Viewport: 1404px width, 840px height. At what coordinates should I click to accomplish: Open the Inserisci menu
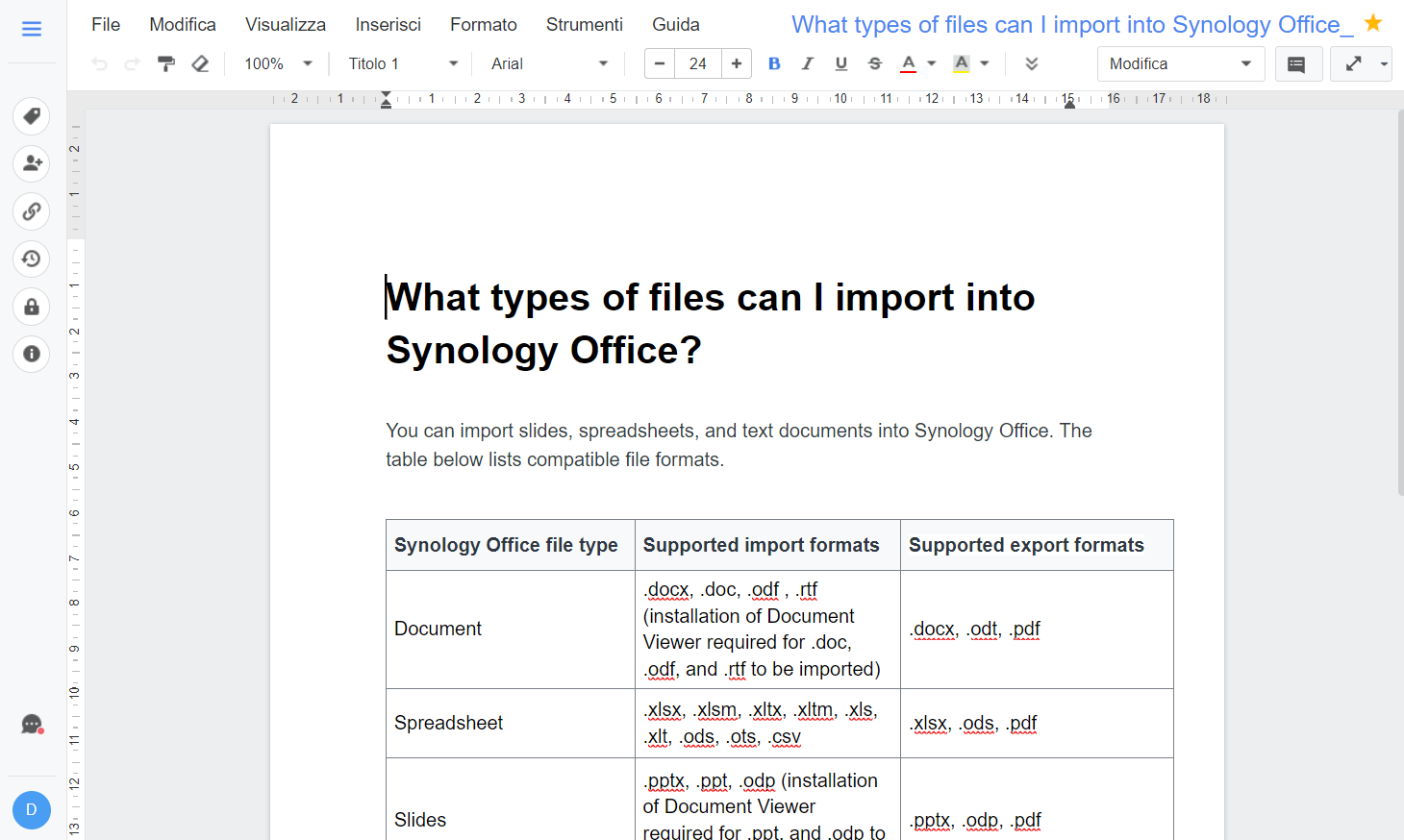click(389, 25)
